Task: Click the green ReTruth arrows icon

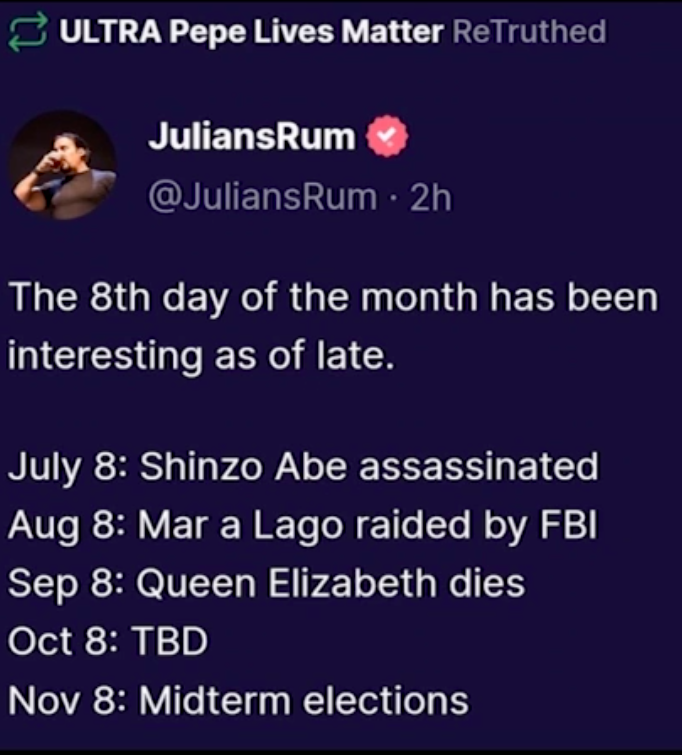Action: point(28,32)
